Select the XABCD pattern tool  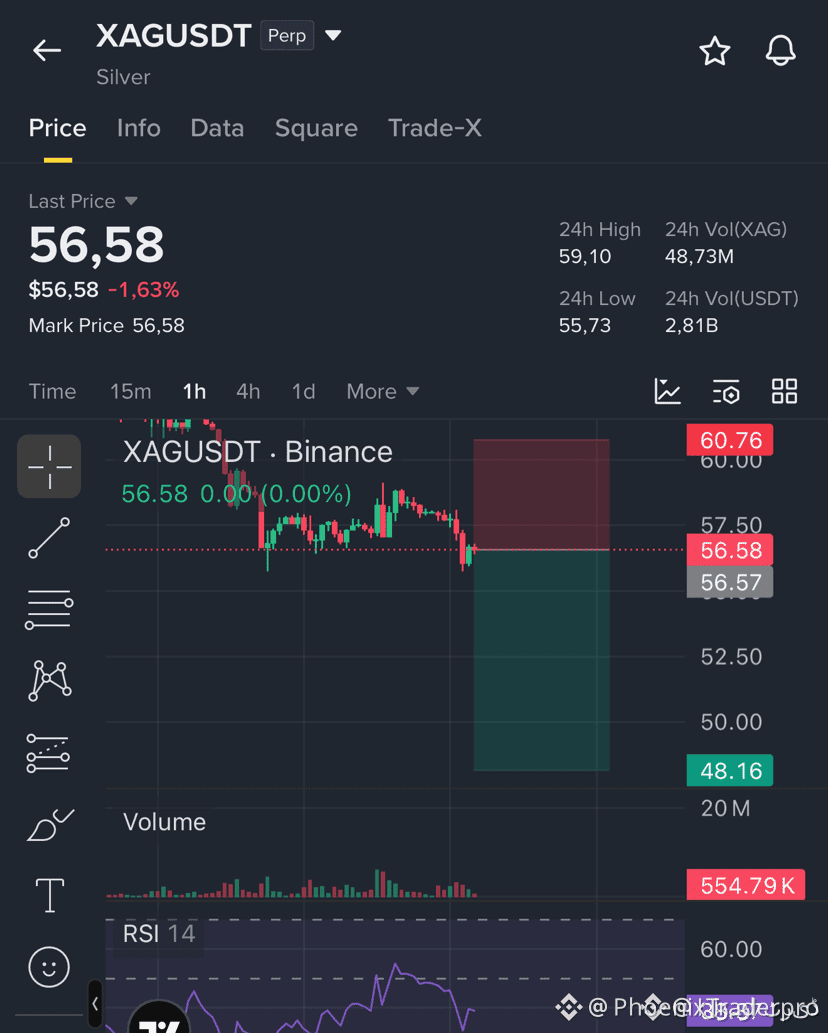(x=49, y=681)
